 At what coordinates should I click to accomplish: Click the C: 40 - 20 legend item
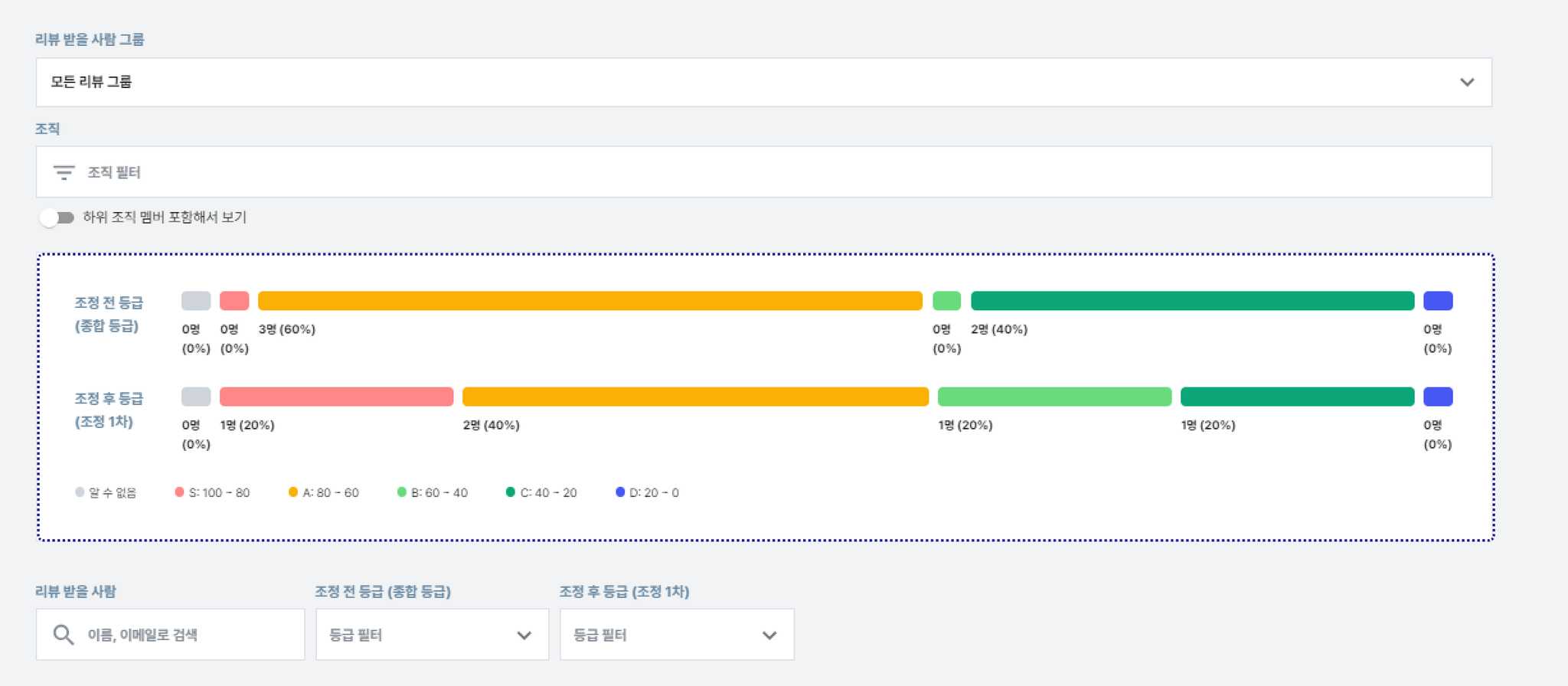541,492
